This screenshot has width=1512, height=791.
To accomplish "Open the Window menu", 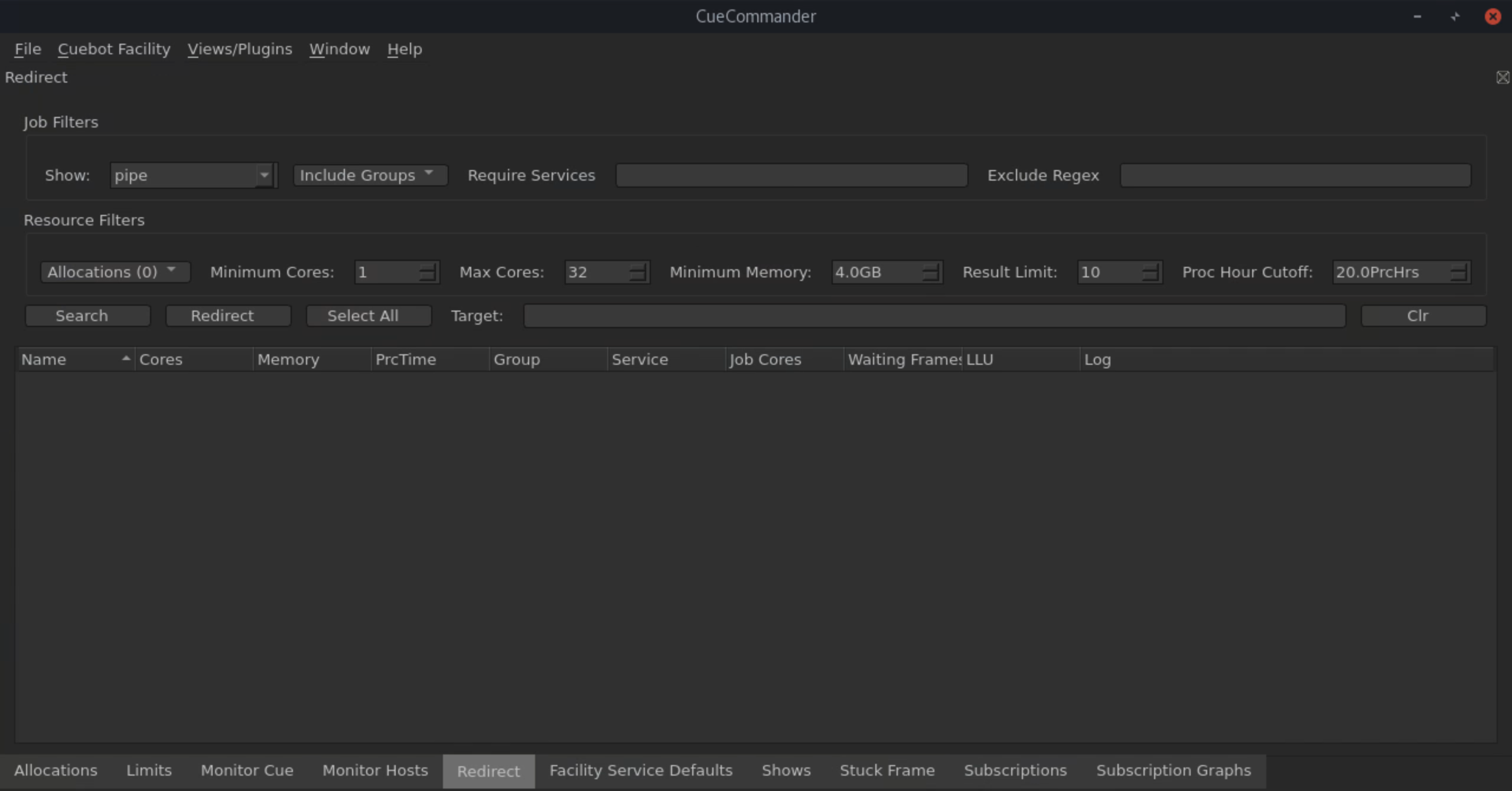I will coord(340,49).
